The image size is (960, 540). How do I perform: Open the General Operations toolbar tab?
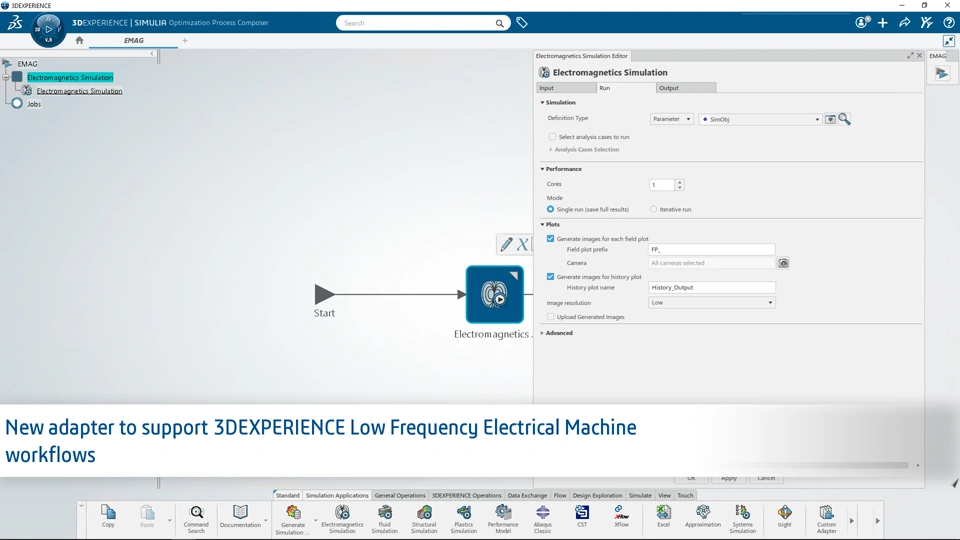[x=400, y=495]
